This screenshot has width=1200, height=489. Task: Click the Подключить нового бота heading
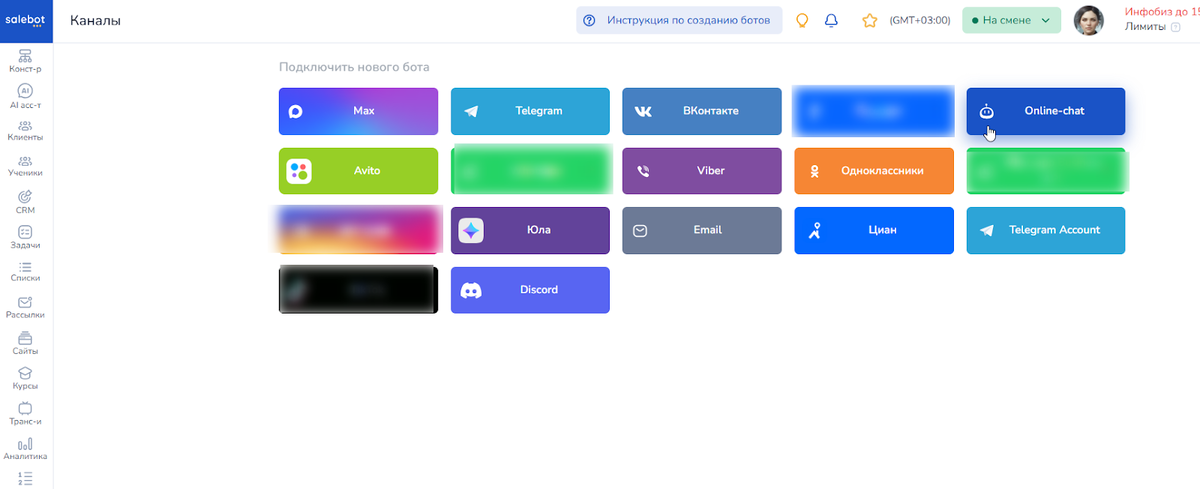[354, 67]
